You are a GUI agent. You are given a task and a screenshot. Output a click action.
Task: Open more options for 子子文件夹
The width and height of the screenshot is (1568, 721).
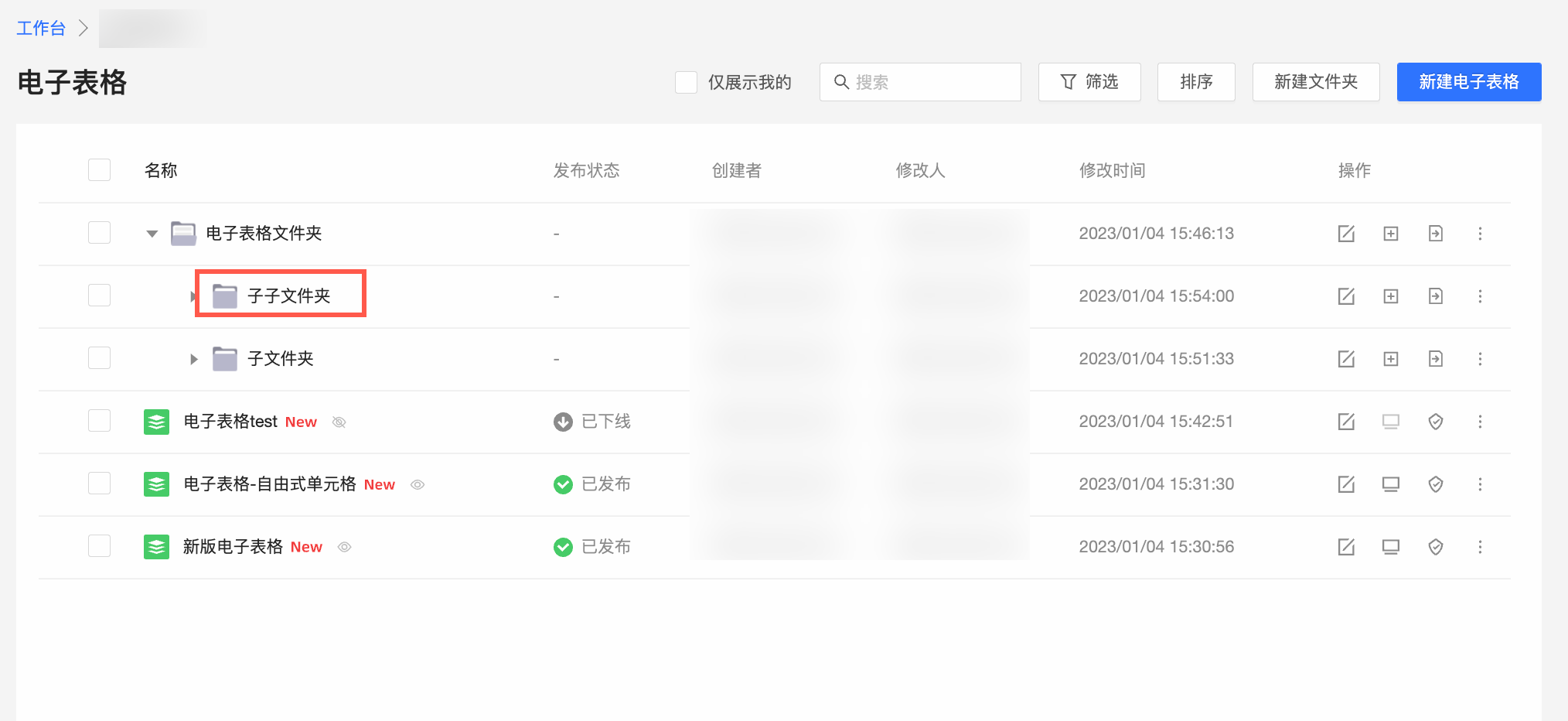tap(1481, 296)
